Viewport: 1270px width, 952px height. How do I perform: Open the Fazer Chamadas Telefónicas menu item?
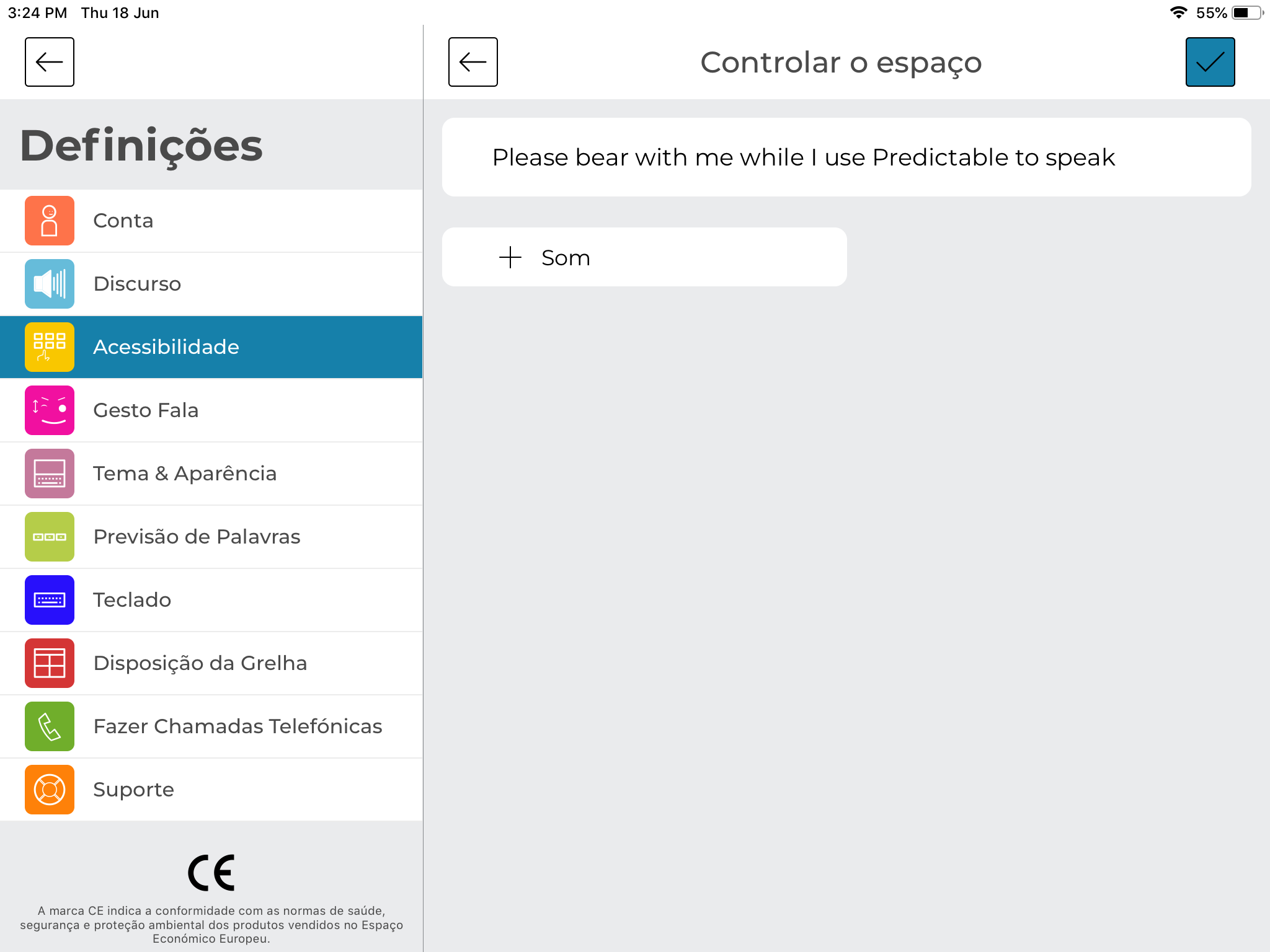click(211, 726)
